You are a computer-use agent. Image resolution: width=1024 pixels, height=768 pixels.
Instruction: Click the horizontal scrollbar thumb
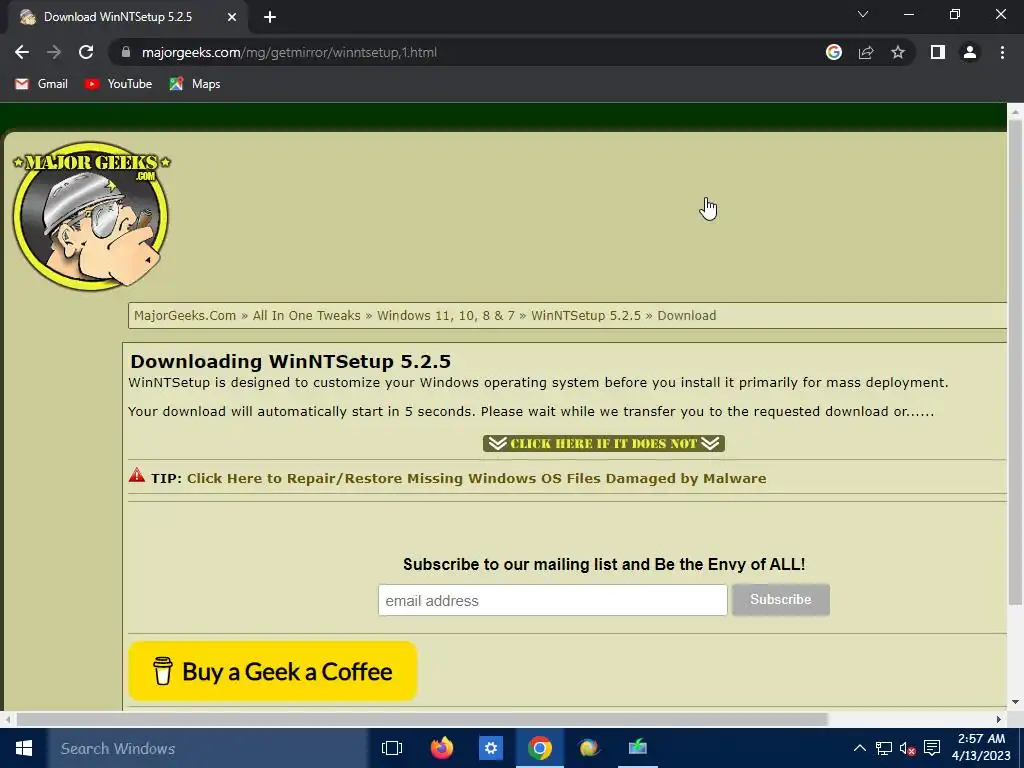point(422,719)
